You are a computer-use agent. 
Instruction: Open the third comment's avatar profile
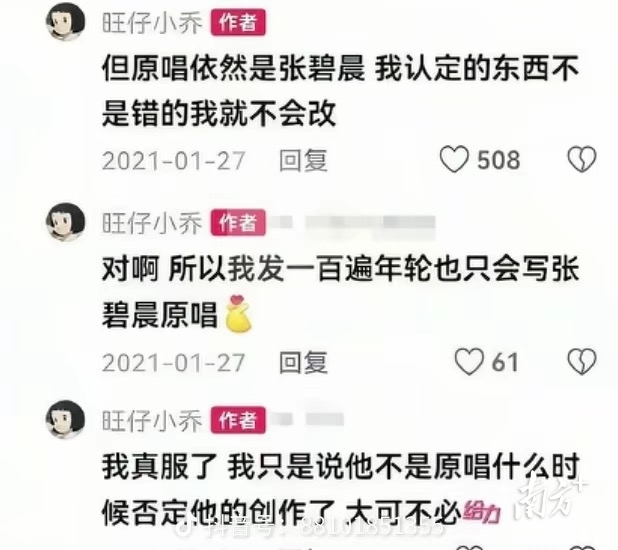point(65,419)
